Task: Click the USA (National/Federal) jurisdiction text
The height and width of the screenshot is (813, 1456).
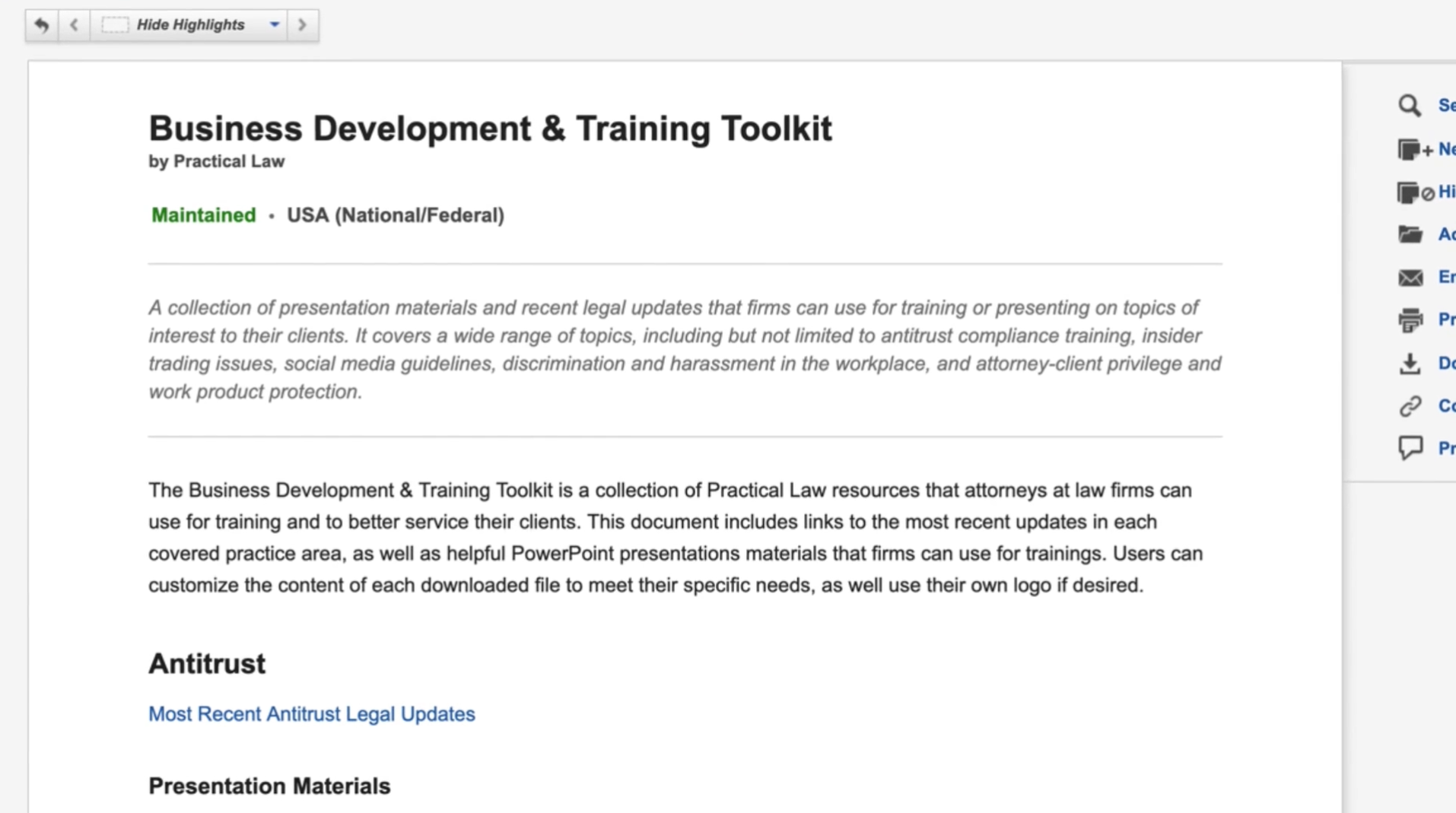Action: (x=395, y=216)
